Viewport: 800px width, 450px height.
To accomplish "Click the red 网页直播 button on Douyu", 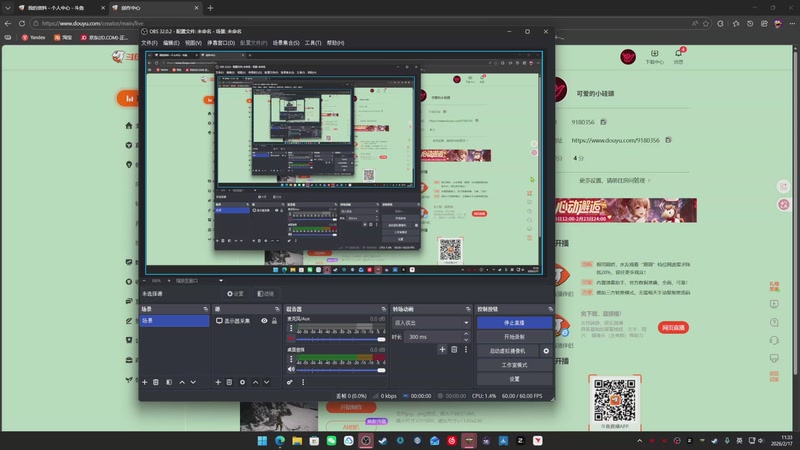I will point(673,328).
